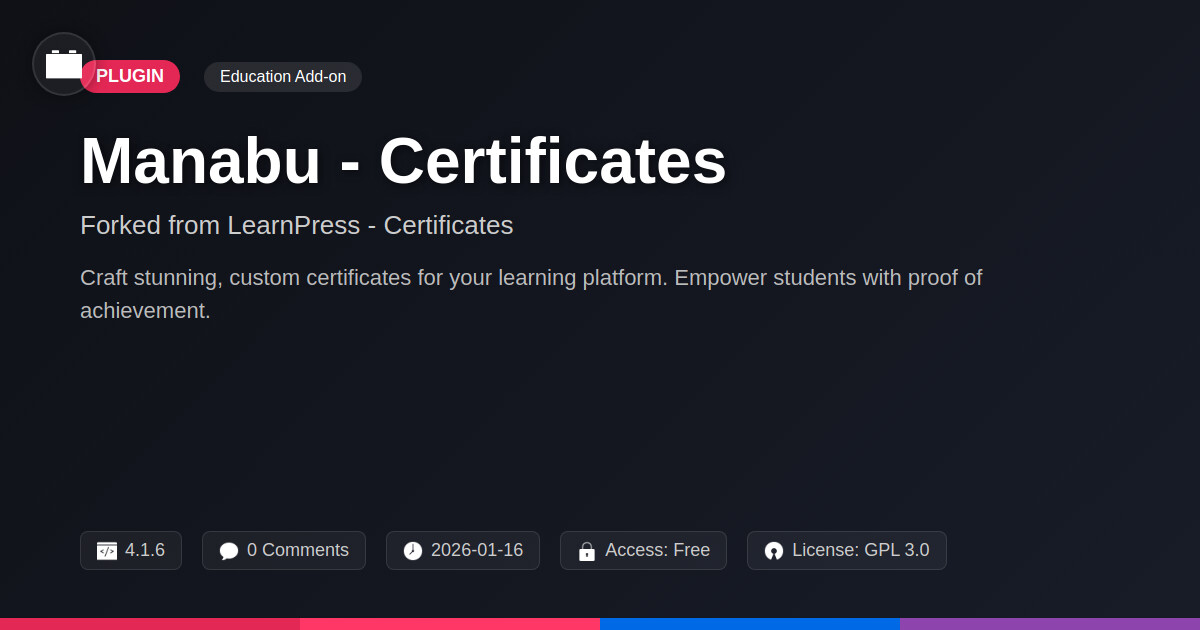Click the License: GPL 3.0 label

point(860,550)
